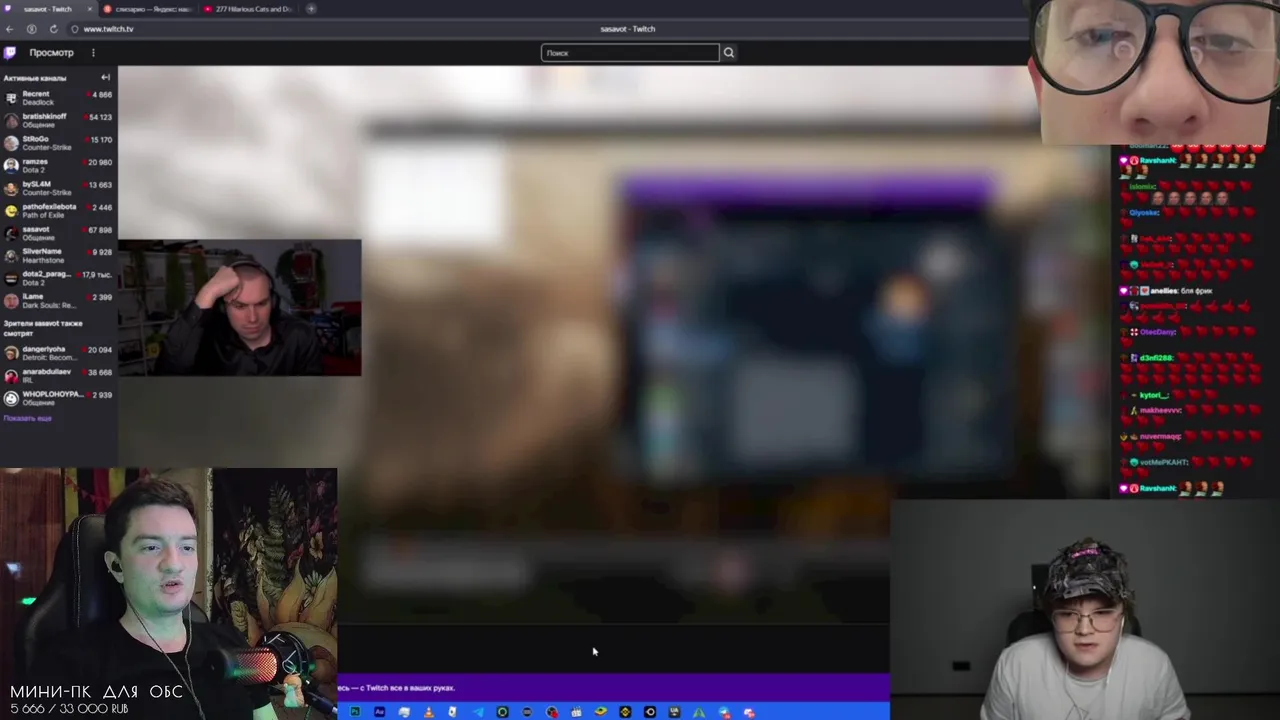
Task: Open the iLame Dark Souls channel
Action: pos(58,301)
